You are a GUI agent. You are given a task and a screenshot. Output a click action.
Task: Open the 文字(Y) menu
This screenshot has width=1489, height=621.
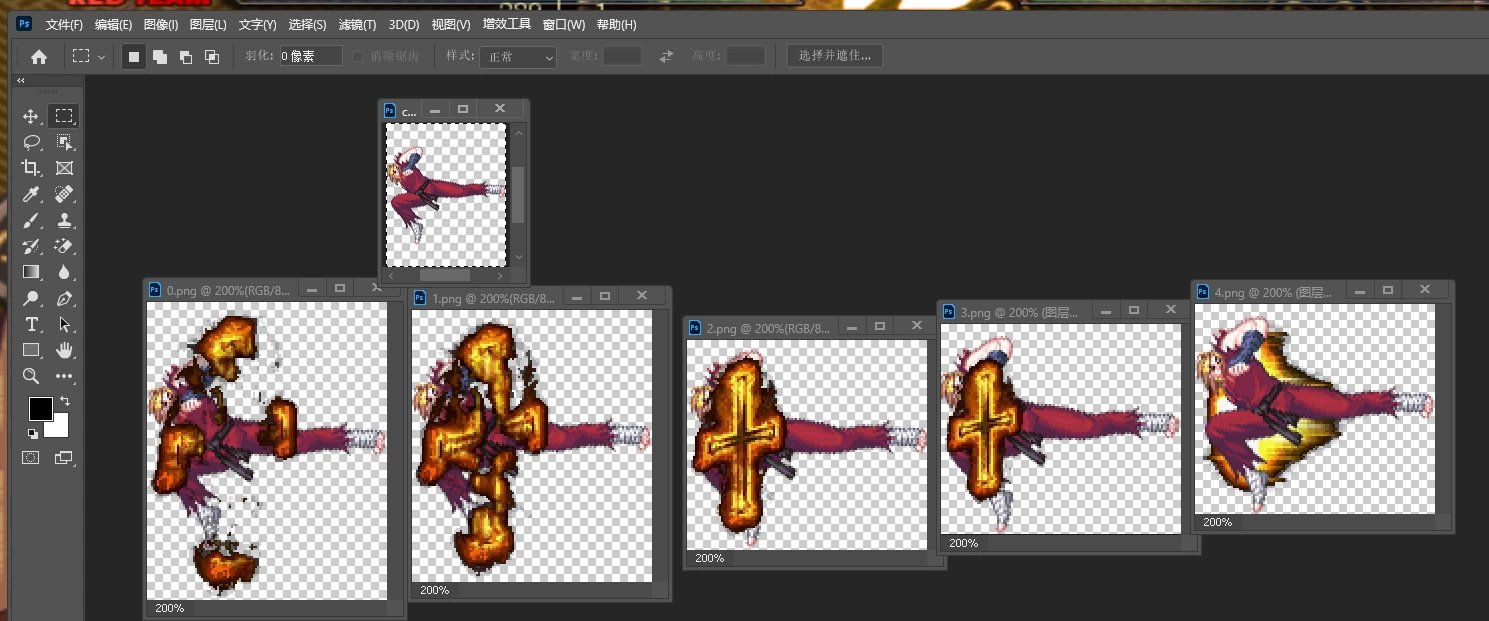point(258,24)
